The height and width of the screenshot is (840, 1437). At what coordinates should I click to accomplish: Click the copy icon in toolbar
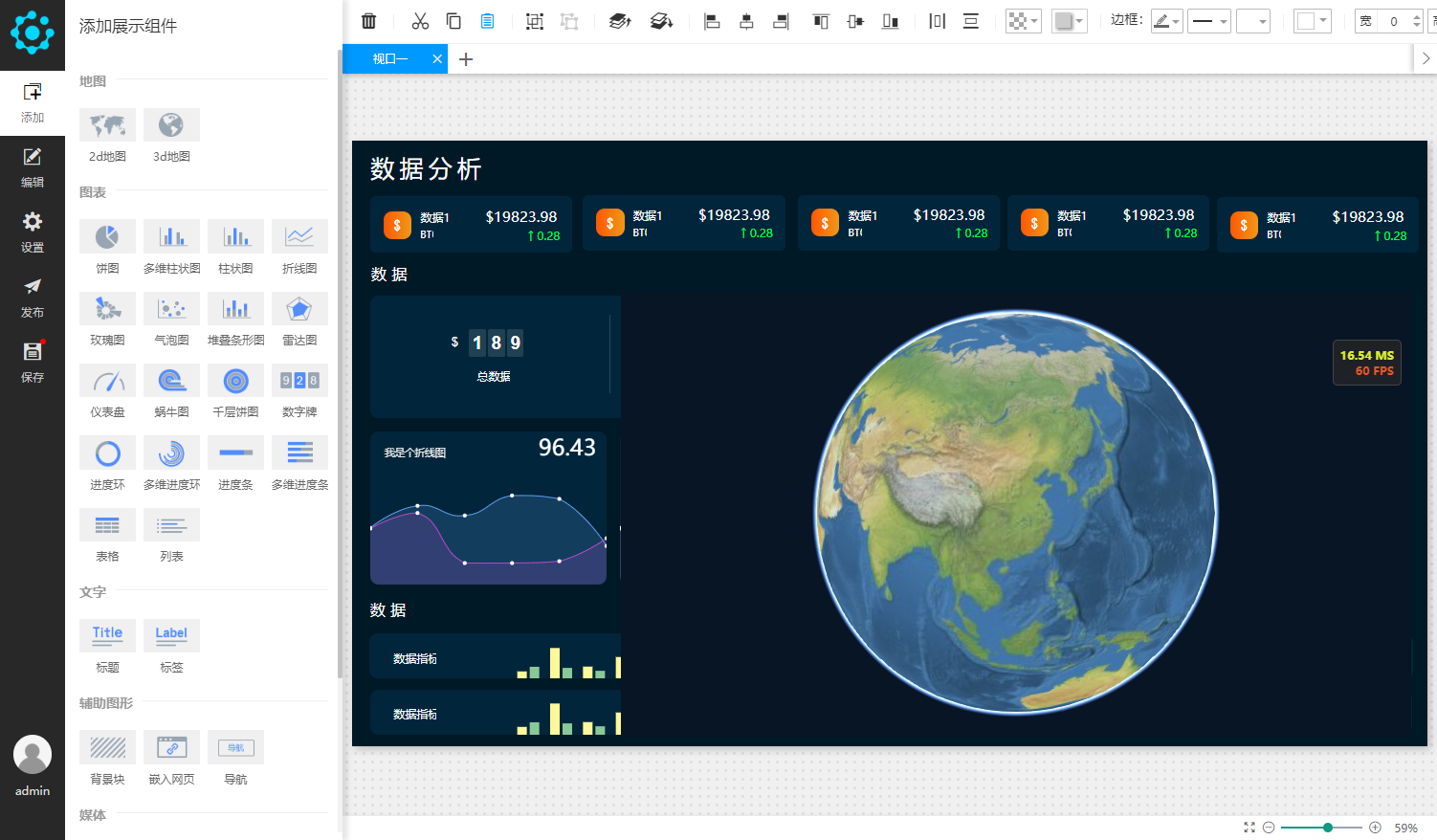coord(453,21)
